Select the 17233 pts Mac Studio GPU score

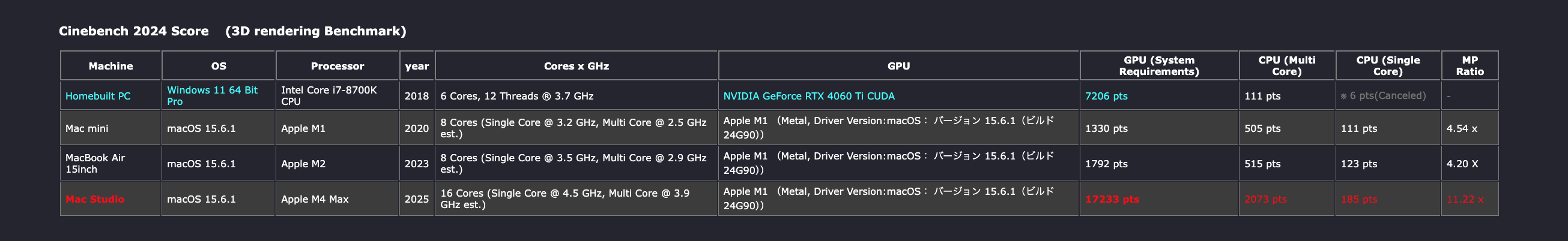point(1112,199)
